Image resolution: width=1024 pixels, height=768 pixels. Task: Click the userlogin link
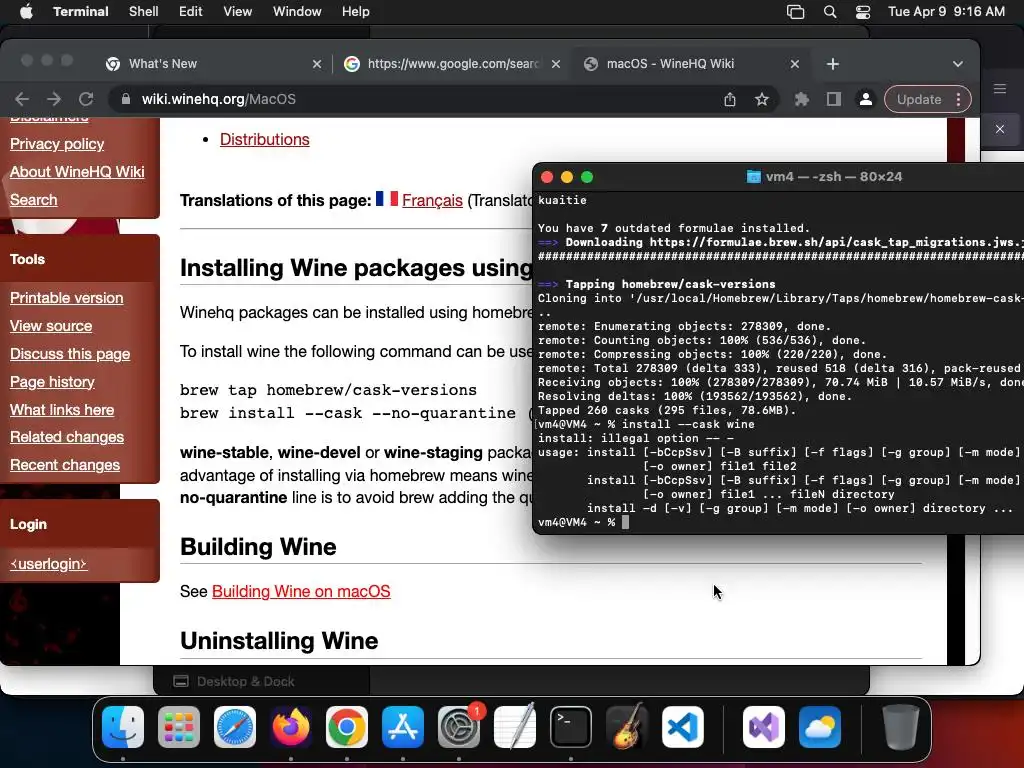[48, 564]
